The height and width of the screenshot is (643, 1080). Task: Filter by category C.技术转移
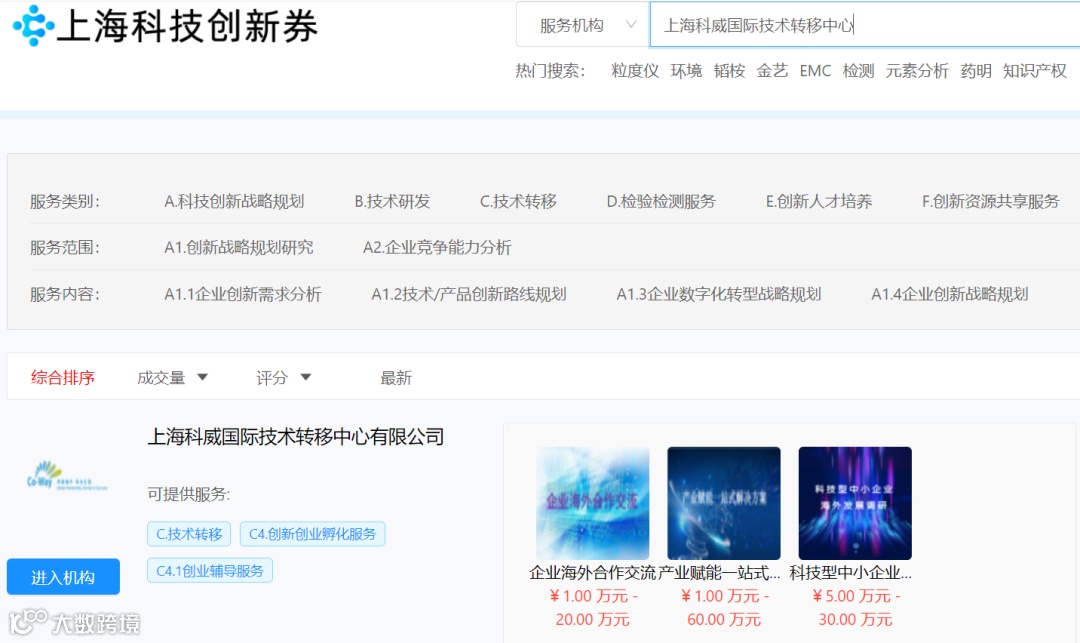pyautogui.click(x=518, y=201)
